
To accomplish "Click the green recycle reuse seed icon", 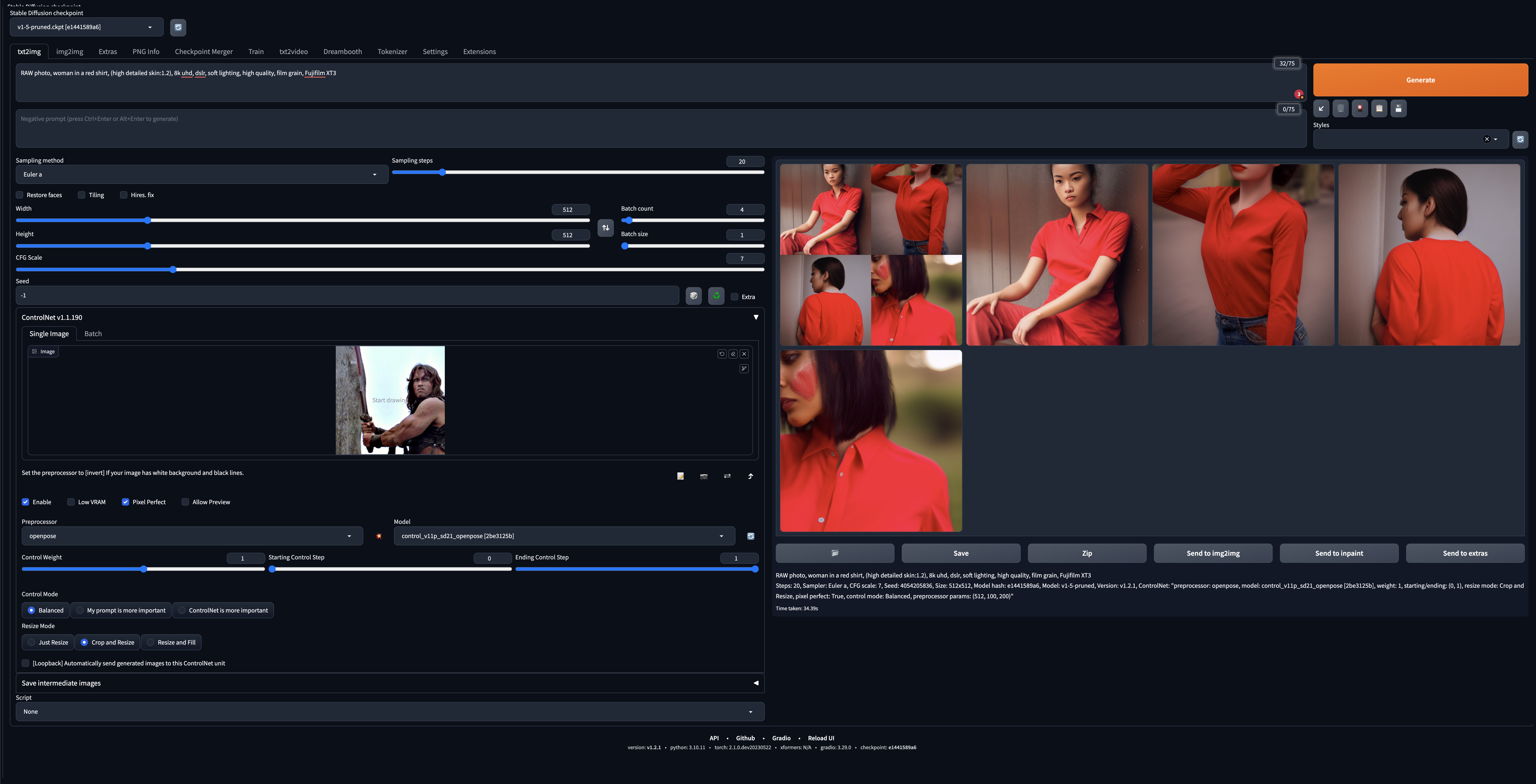I will click(716, 296).
